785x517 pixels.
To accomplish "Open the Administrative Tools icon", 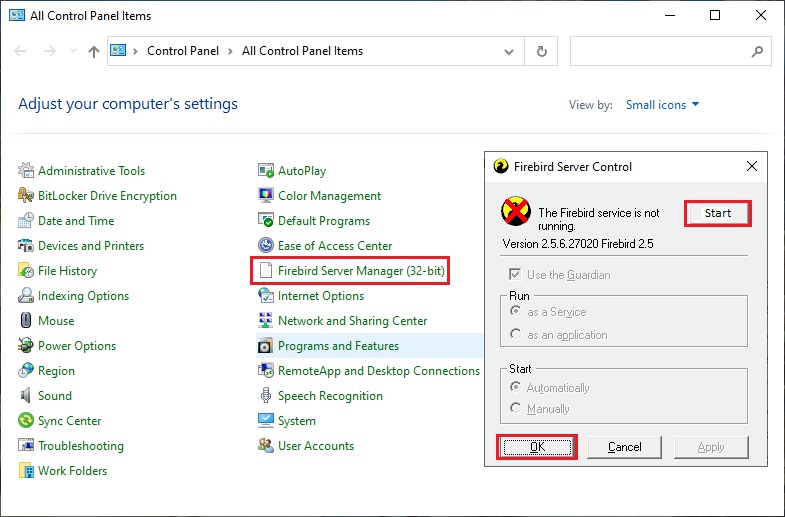I will 26,171.
